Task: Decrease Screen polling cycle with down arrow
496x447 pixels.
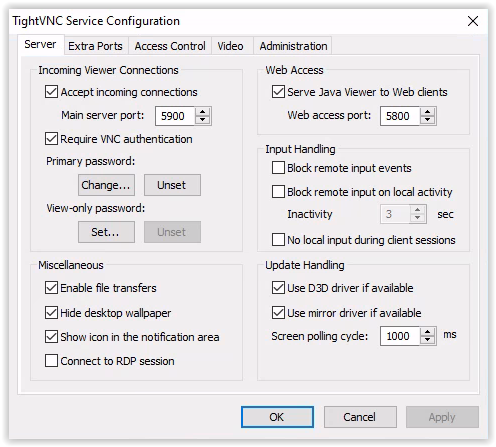Action: coord(427,340)
